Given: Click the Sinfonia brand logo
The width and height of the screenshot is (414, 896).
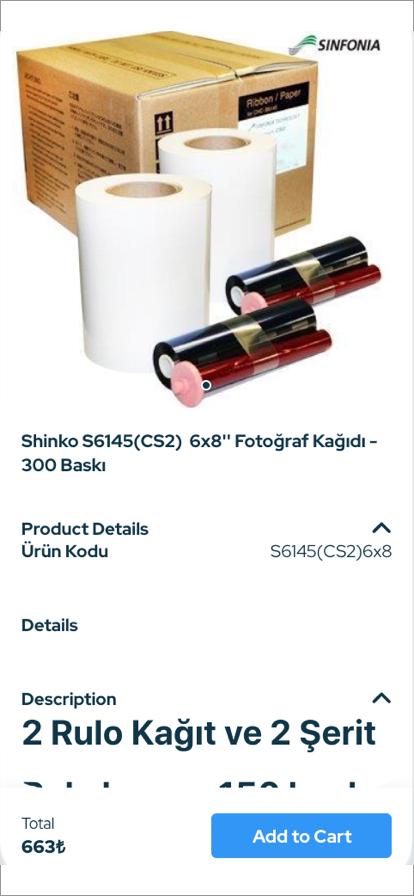Looking at the screenshot, I should 334,45.
